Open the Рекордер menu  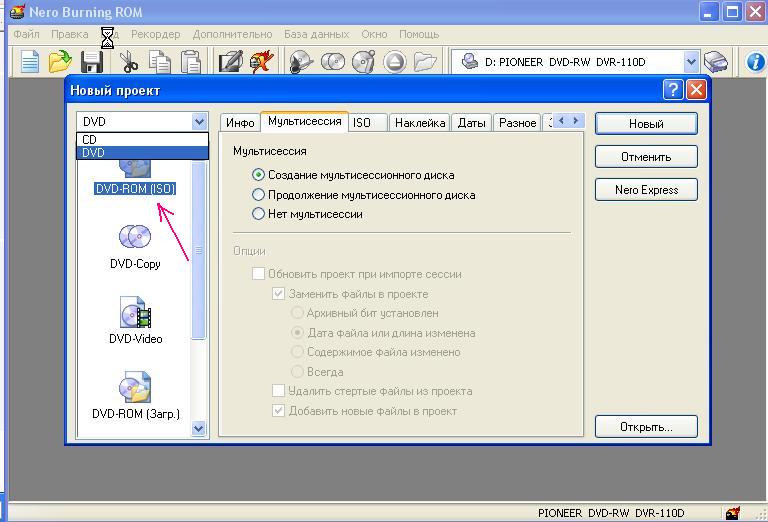155,34
